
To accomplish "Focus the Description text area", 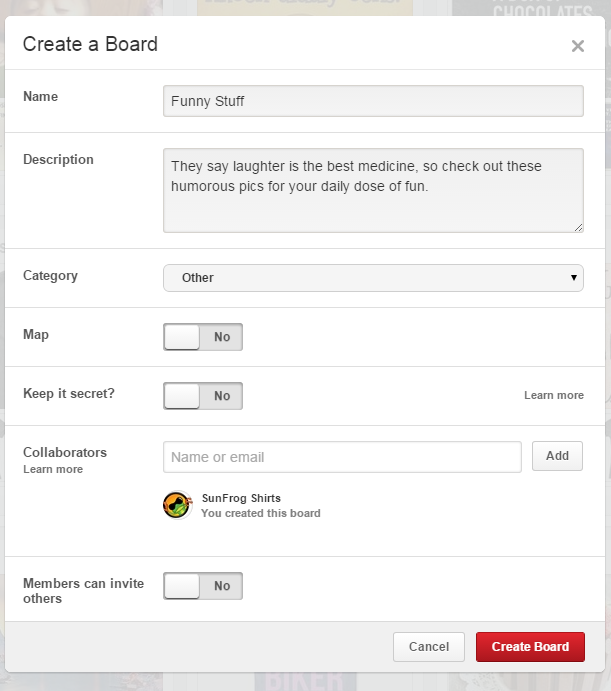I will (373, 191).
